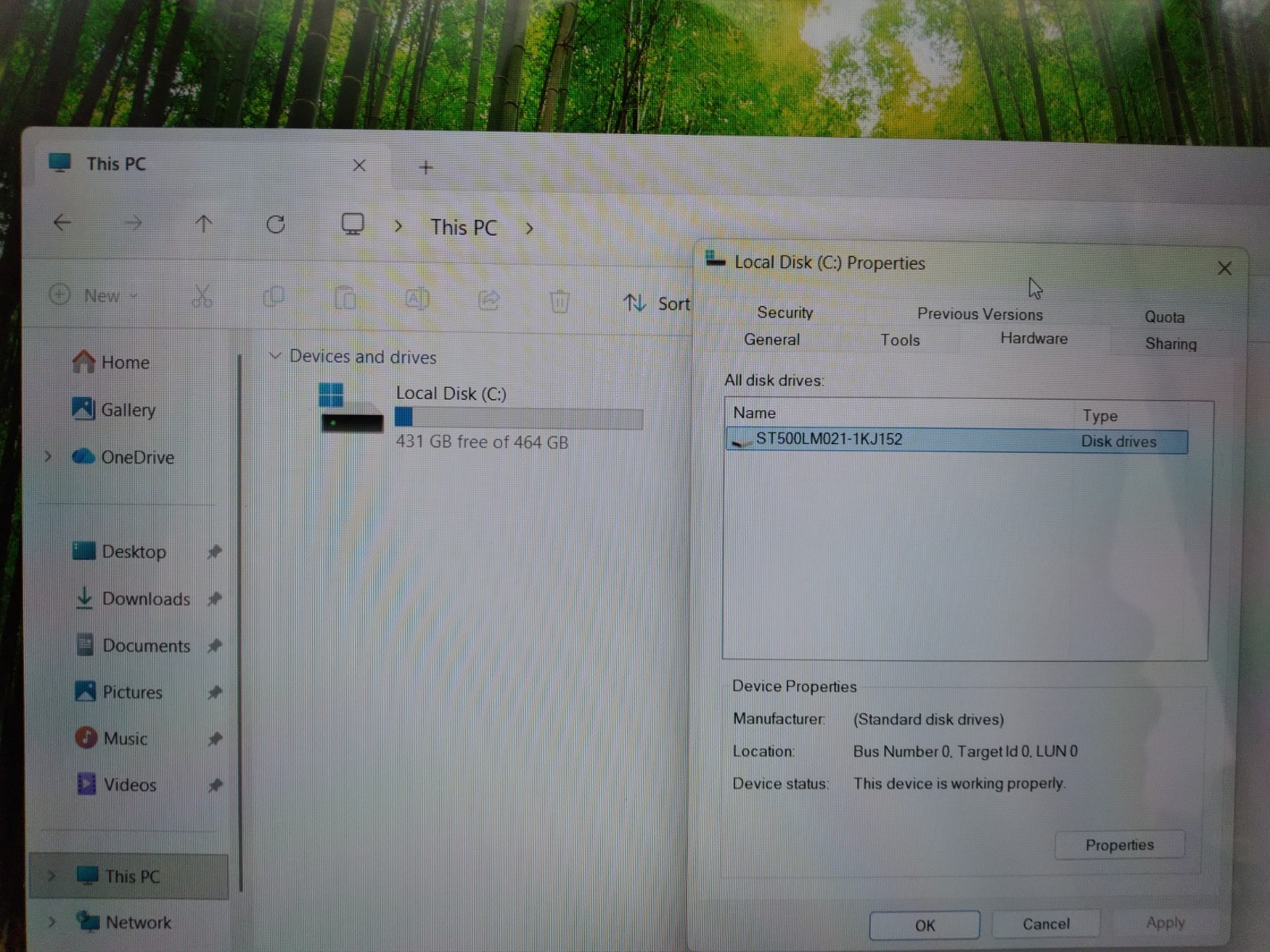Open a new File Explorer tab
The image size is (1270, 952).
point(425,167)
